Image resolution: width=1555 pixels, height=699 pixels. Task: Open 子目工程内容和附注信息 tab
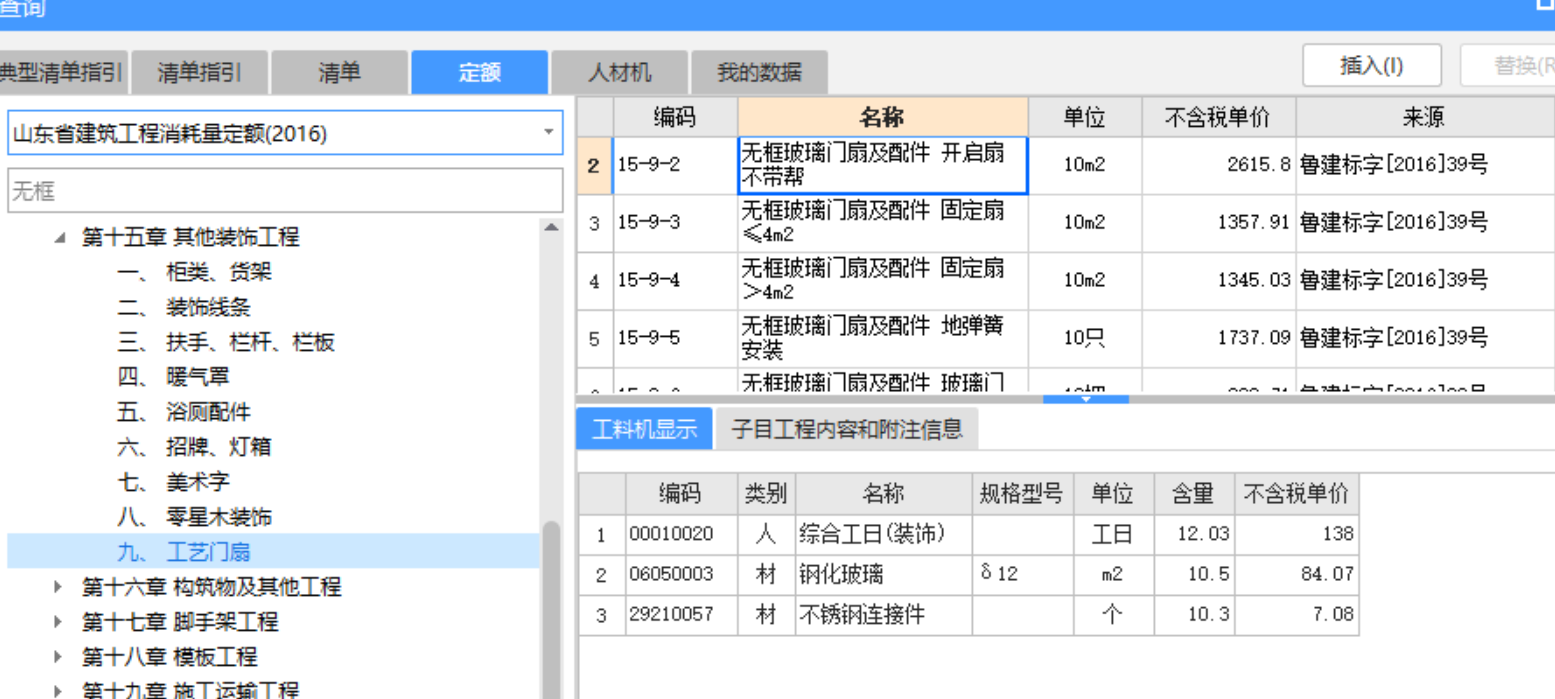pyautogui.click(x=846, y=430)
